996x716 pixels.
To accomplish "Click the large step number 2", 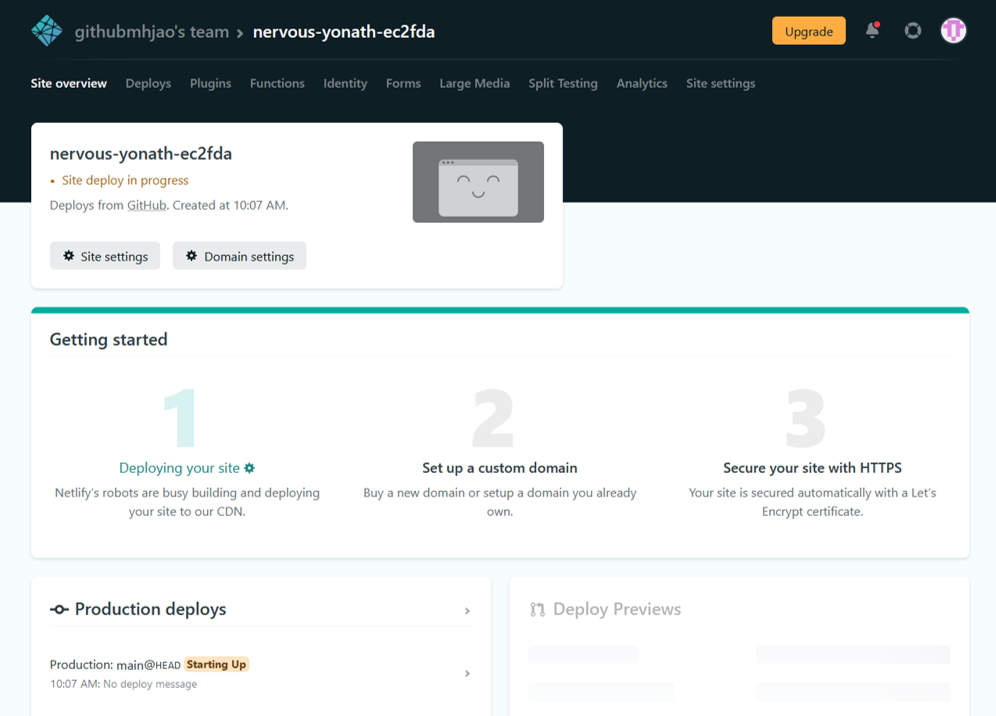I will (x=494, y=418).
